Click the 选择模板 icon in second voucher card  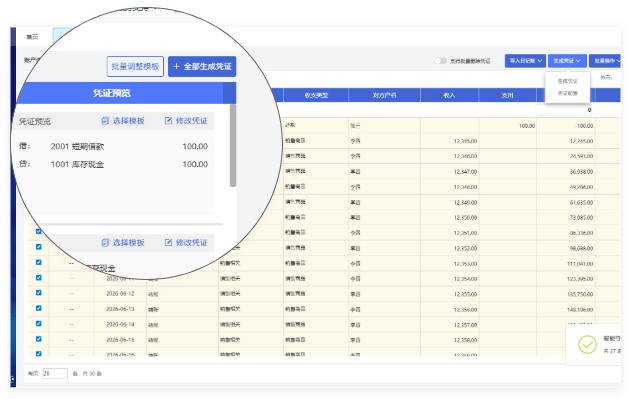coord(105,242)
